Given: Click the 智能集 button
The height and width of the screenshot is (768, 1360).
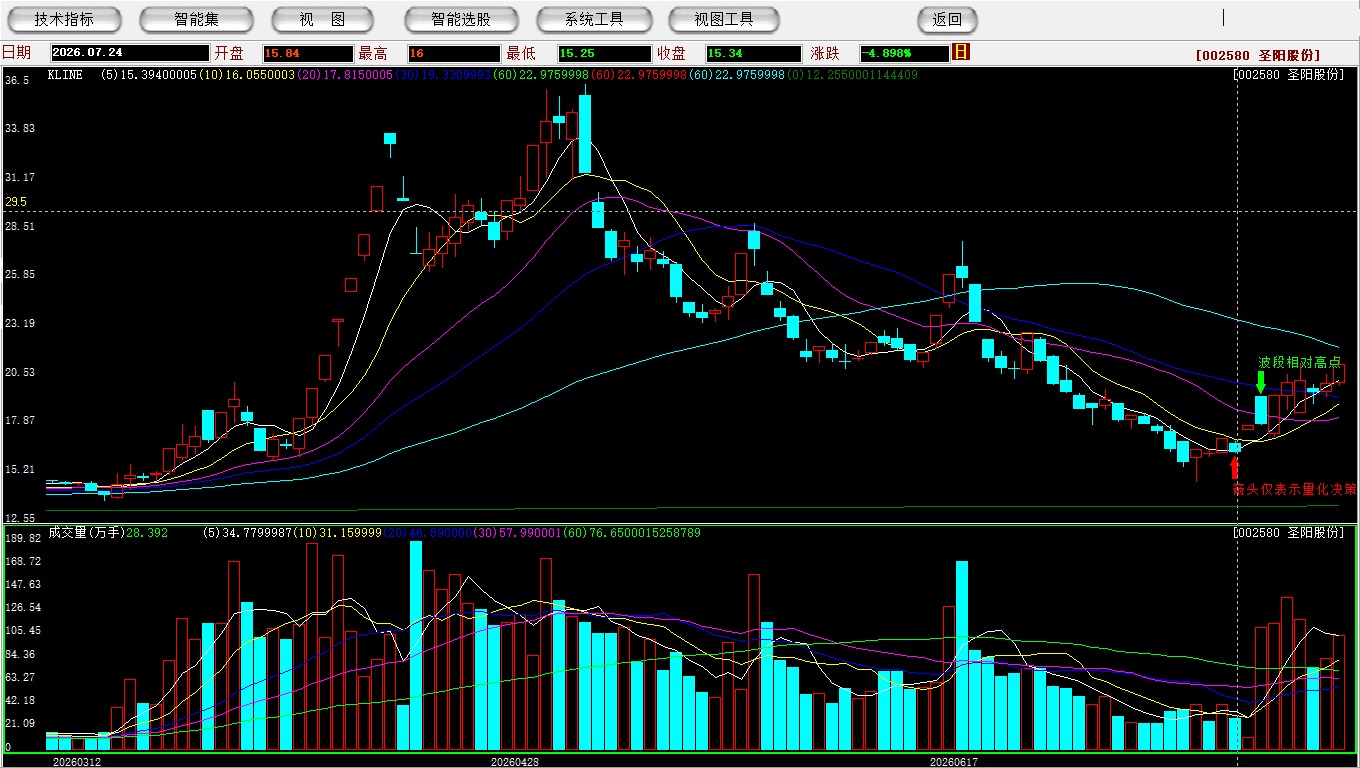Looking at the screenshot, I should 196,20.
